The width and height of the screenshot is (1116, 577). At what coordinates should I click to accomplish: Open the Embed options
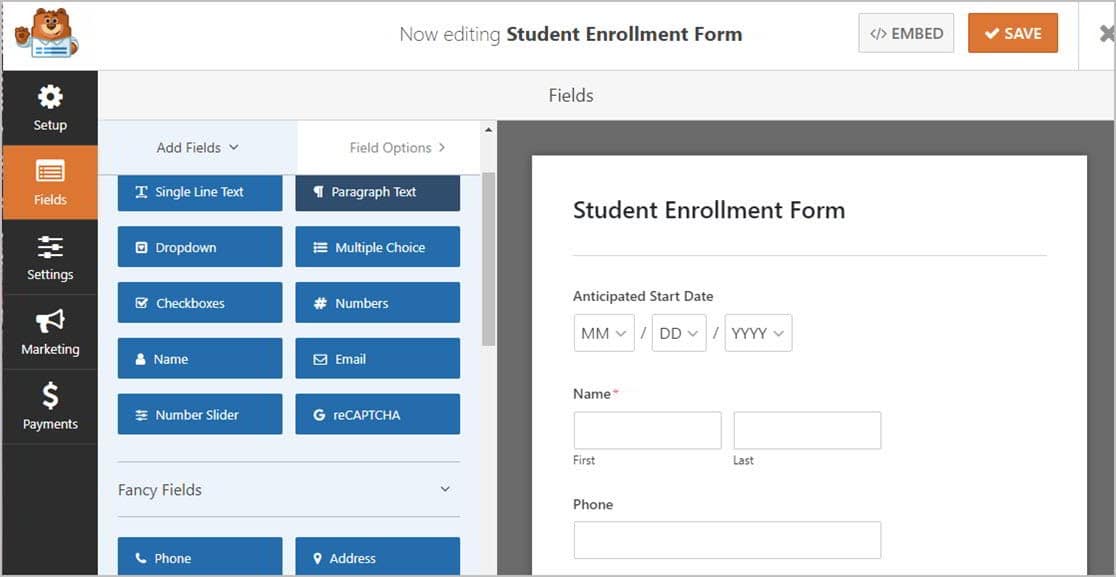[906, 33]
